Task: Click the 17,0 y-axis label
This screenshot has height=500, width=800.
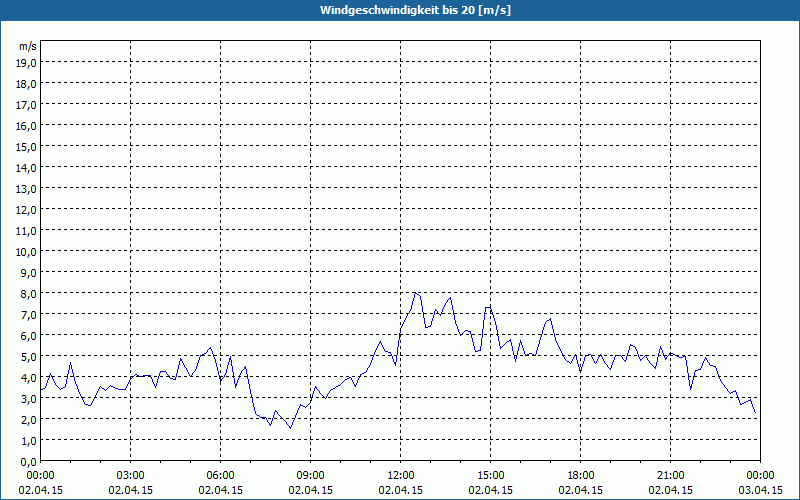Action: tap(26, 105)
